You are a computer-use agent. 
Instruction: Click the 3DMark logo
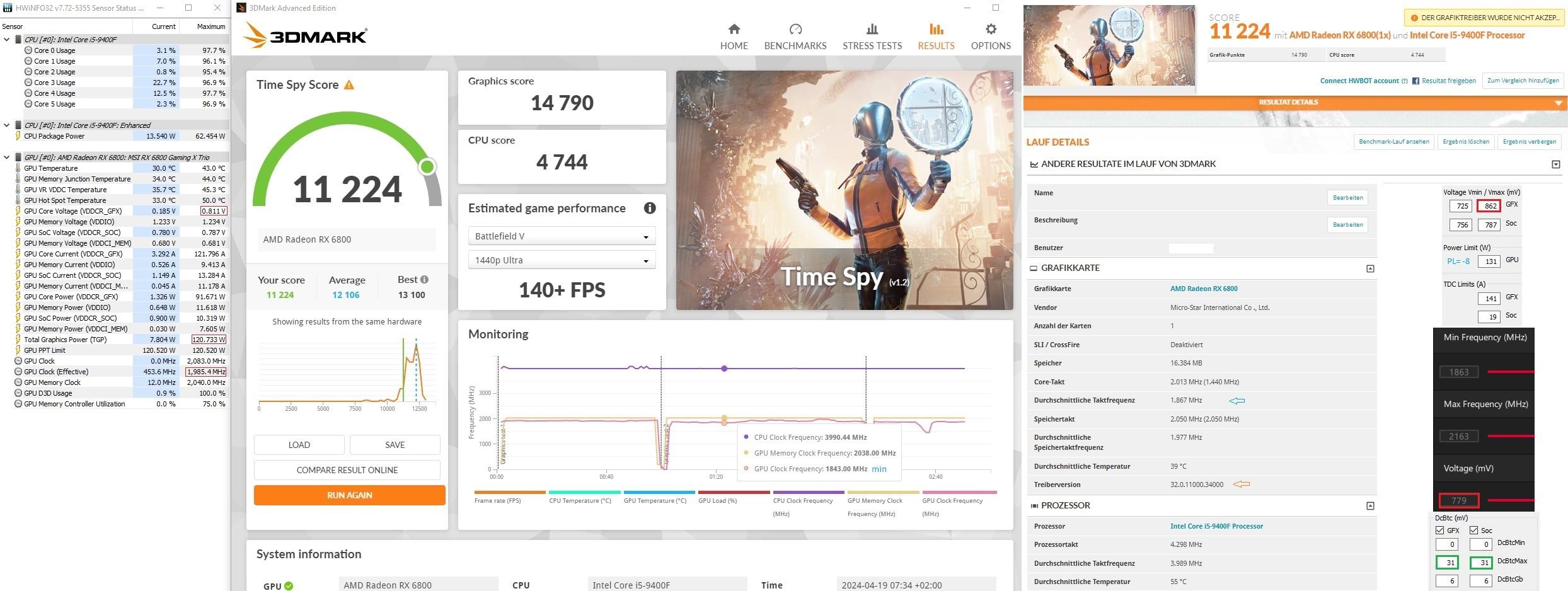(x=305, y=35)
